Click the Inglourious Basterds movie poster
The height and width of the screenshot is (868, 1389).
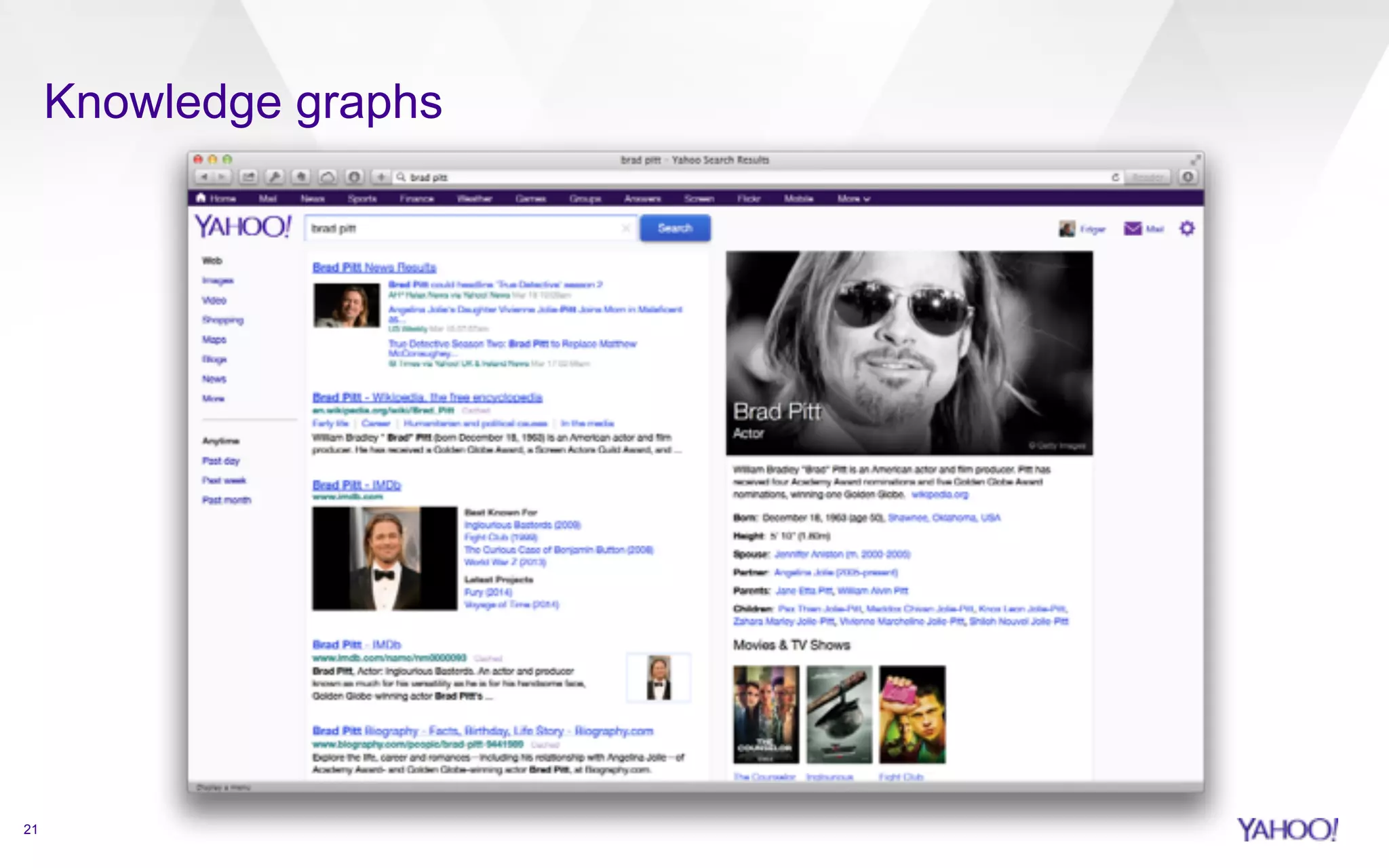coord(840,715)
